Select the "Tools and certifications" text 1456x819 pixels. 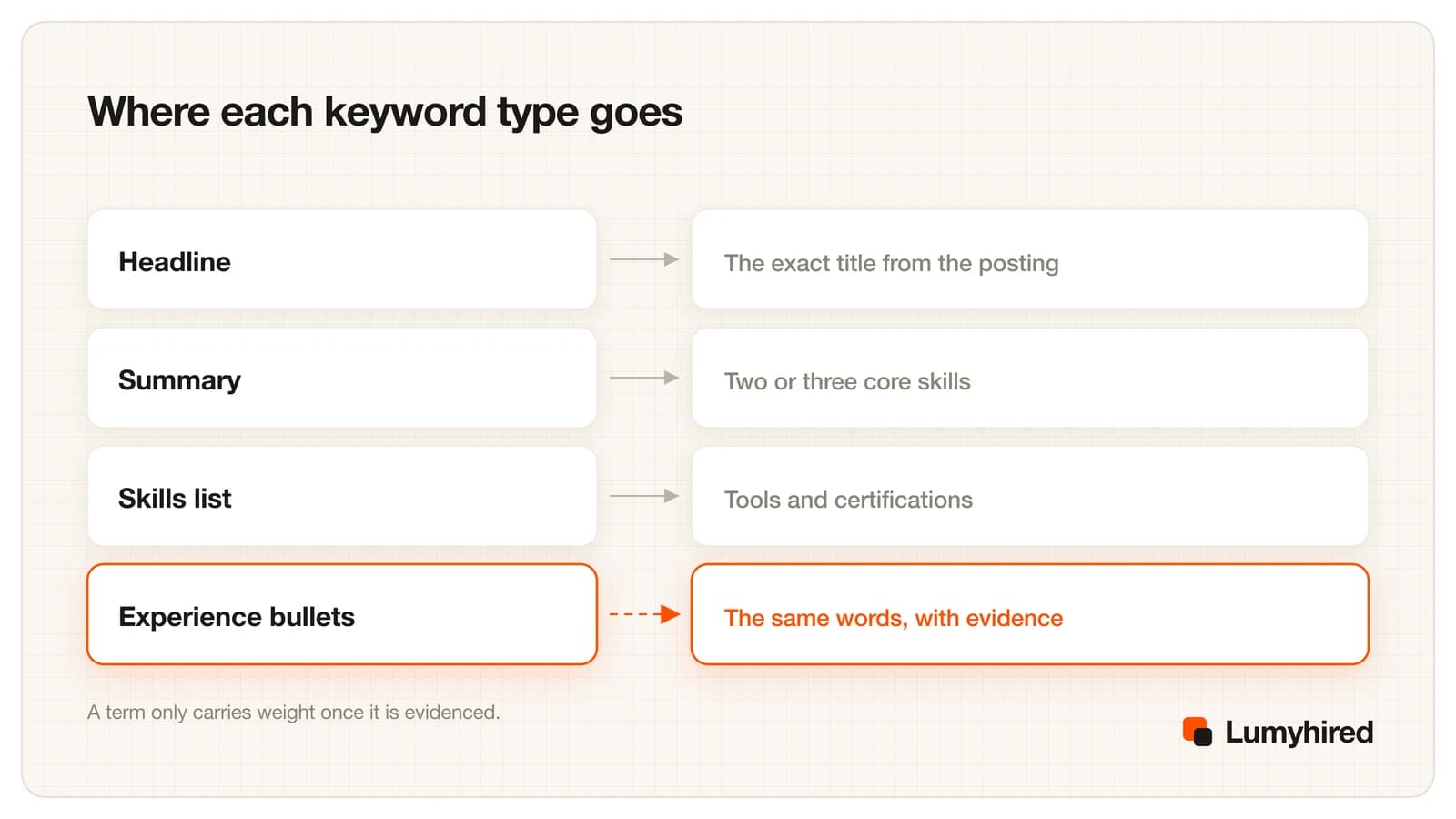tap(848, 500)
